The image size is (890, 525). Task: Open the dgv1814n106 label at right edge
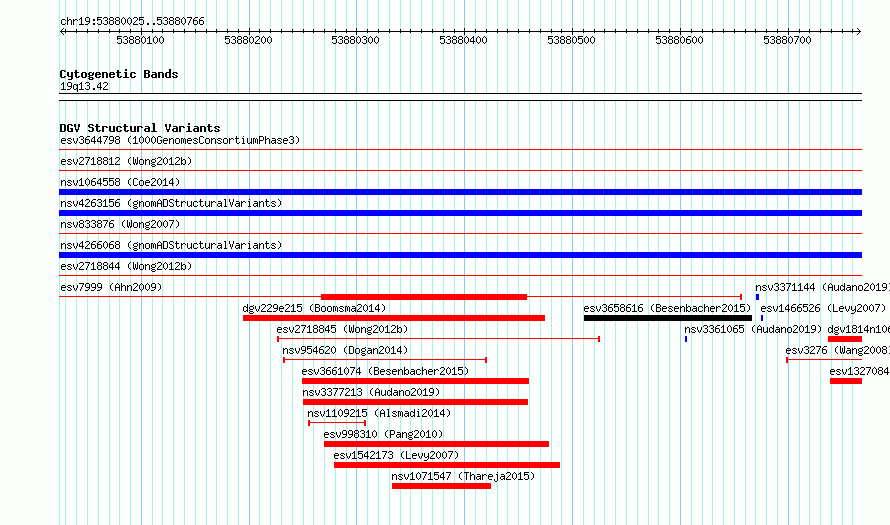(x=858, y=329)
